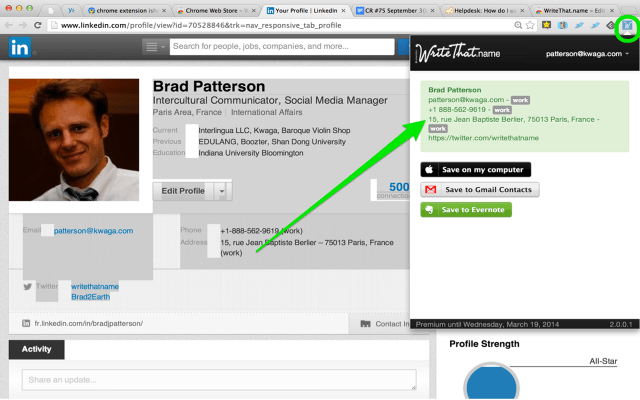Viewport: 640px width, 400px height.
Task: Click the blue feather extension beside the diamond icon
Action: pos(596,25)
